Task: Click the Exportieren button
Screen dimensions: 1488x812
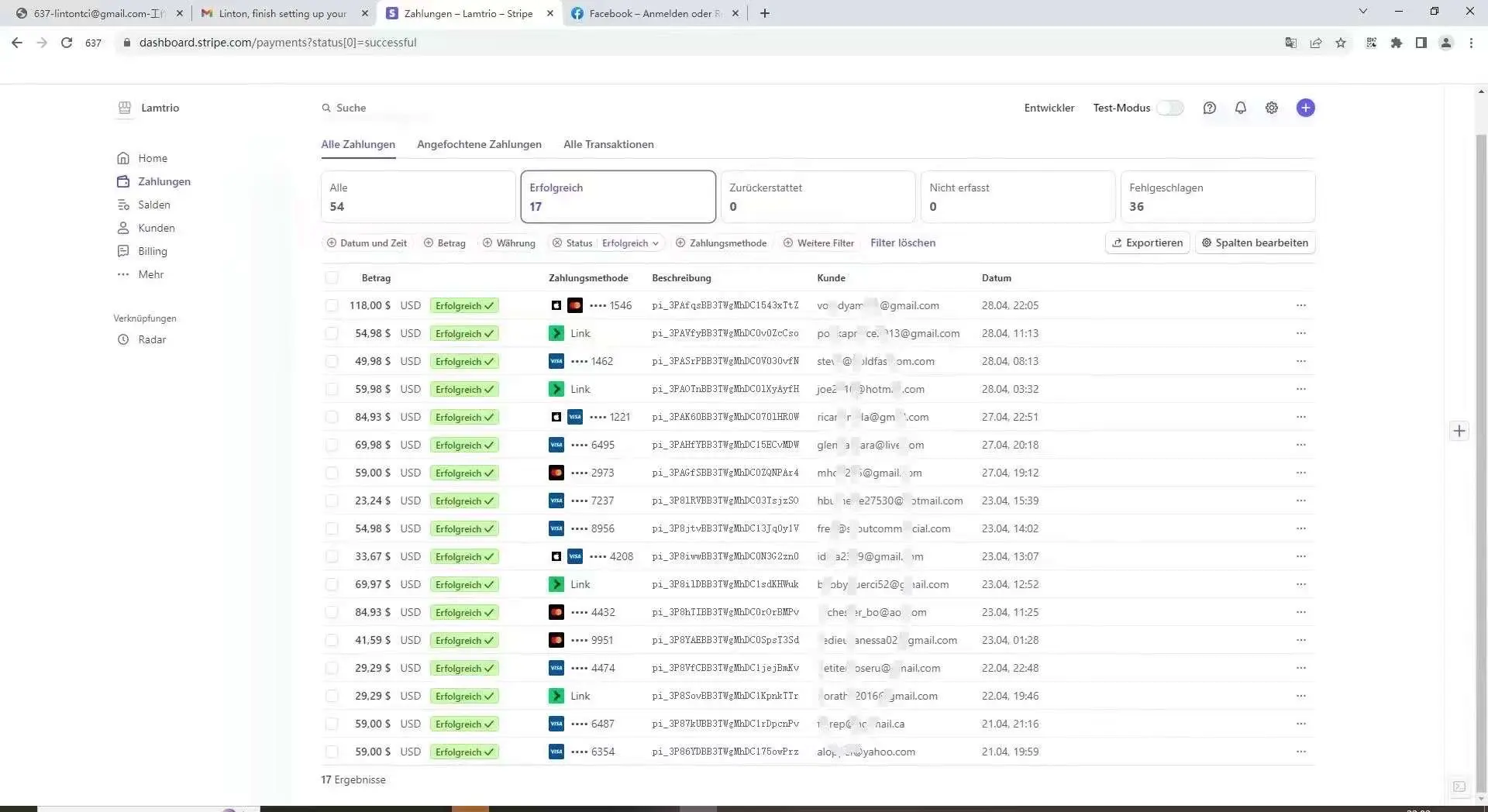Action: [1147, 243]
